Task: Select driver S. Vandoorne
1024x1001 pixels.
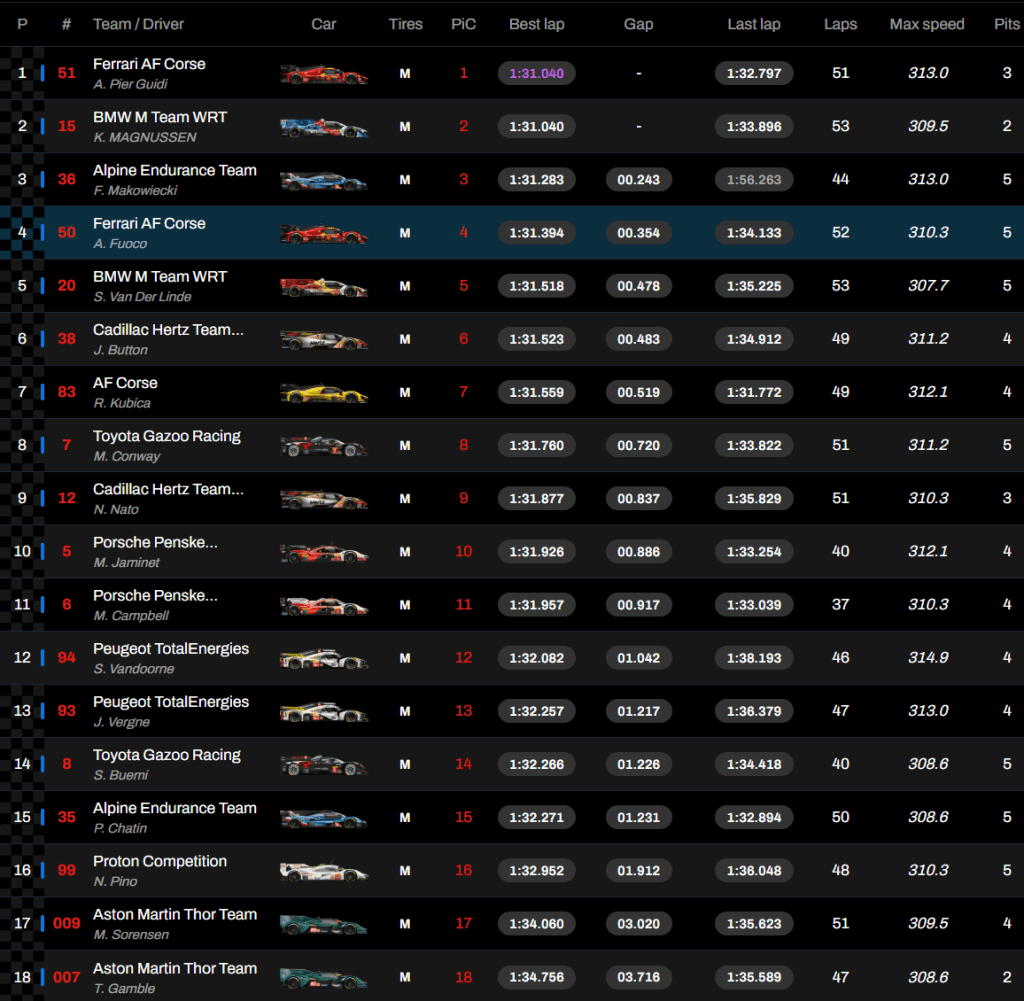Action: click(x=134, y=669)
